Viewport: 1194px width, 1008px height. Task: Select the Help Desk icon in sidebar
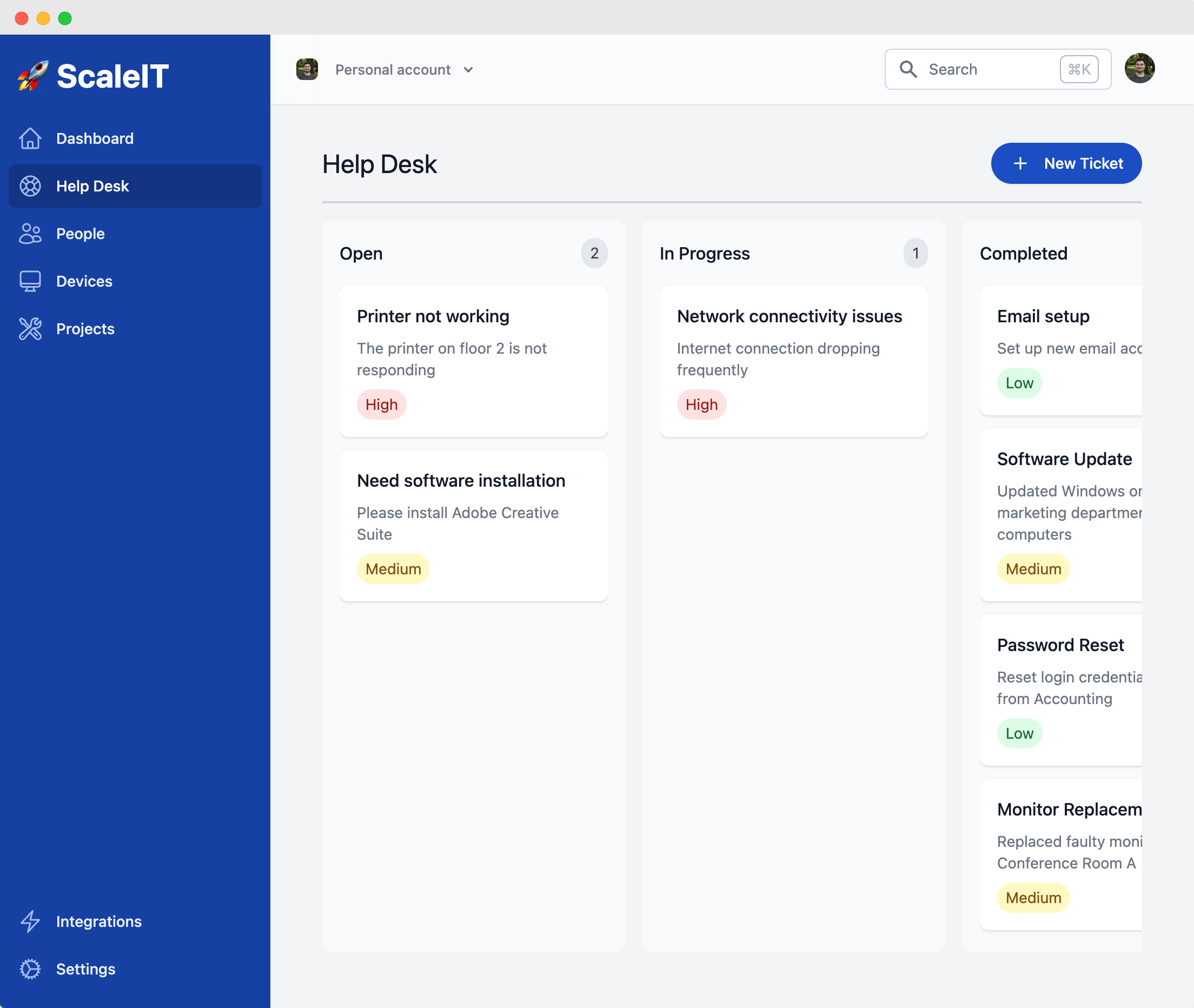[30, 185]
